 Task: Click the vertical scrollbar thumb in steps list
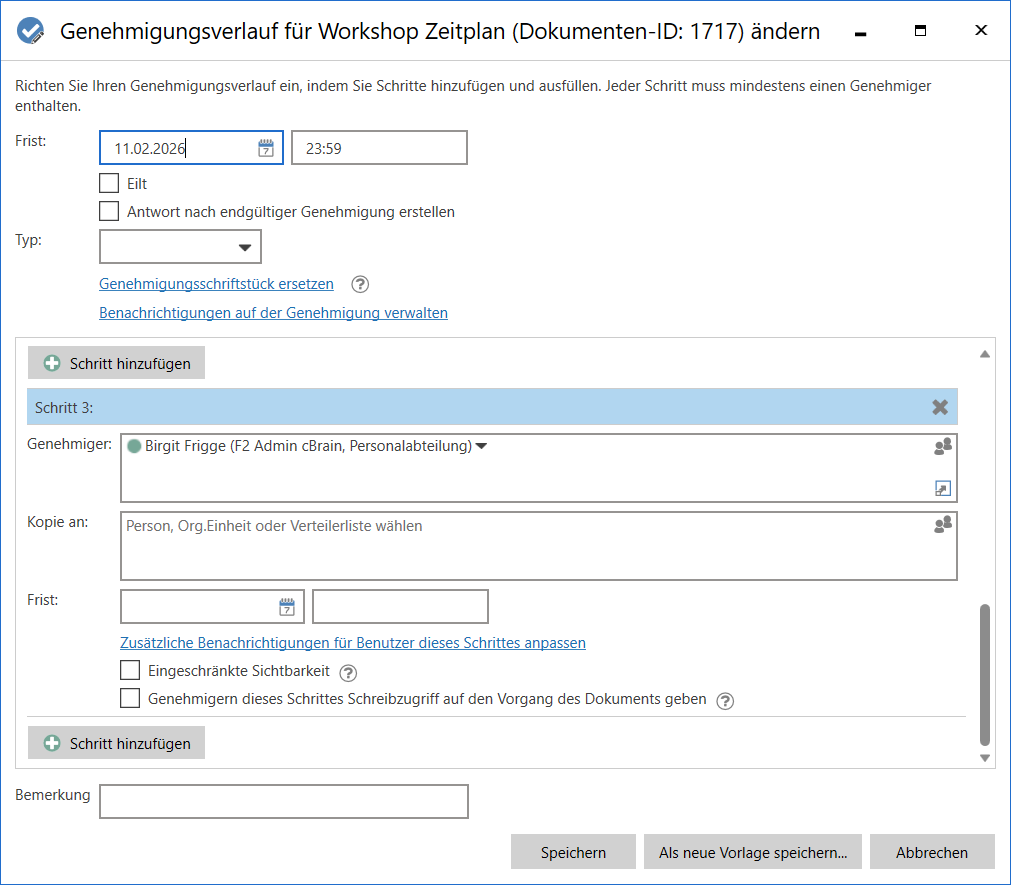pos(985,675)
